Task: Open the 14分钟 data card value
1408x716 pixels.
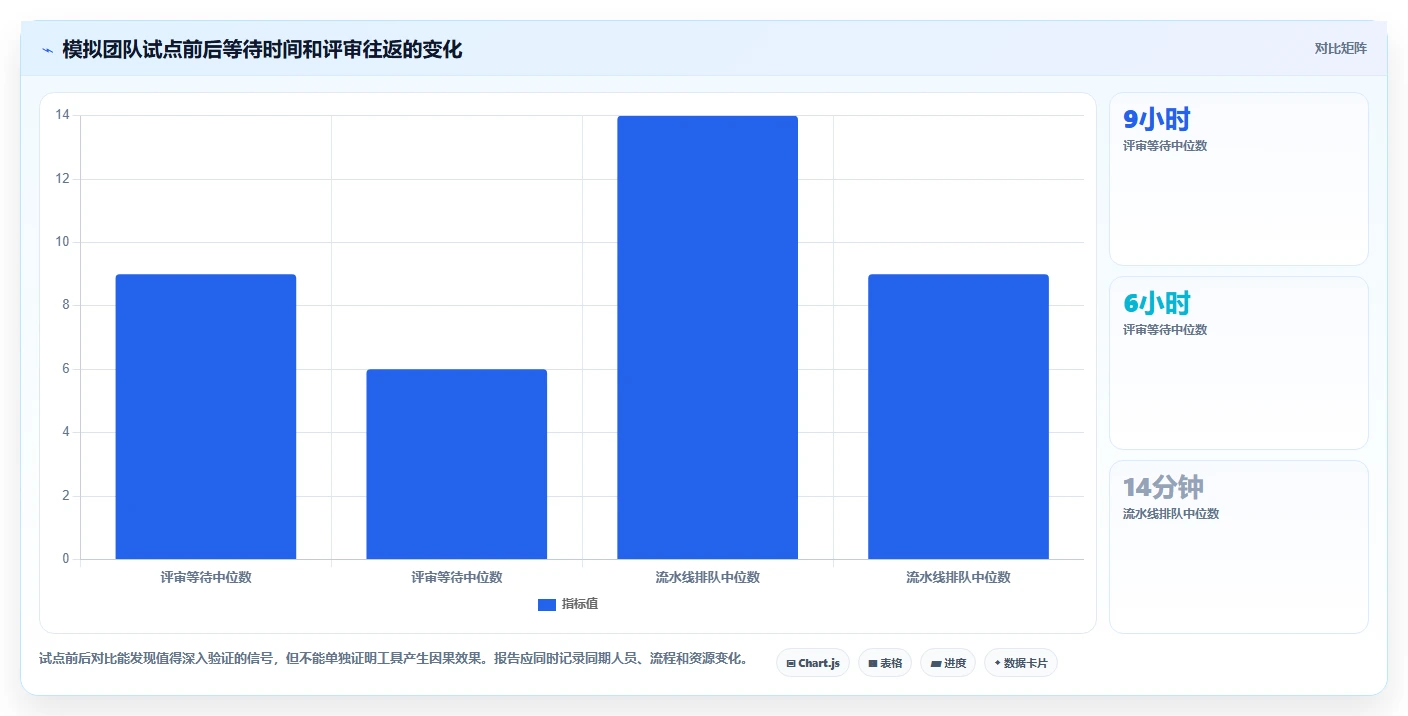Action: [1163, 488]
